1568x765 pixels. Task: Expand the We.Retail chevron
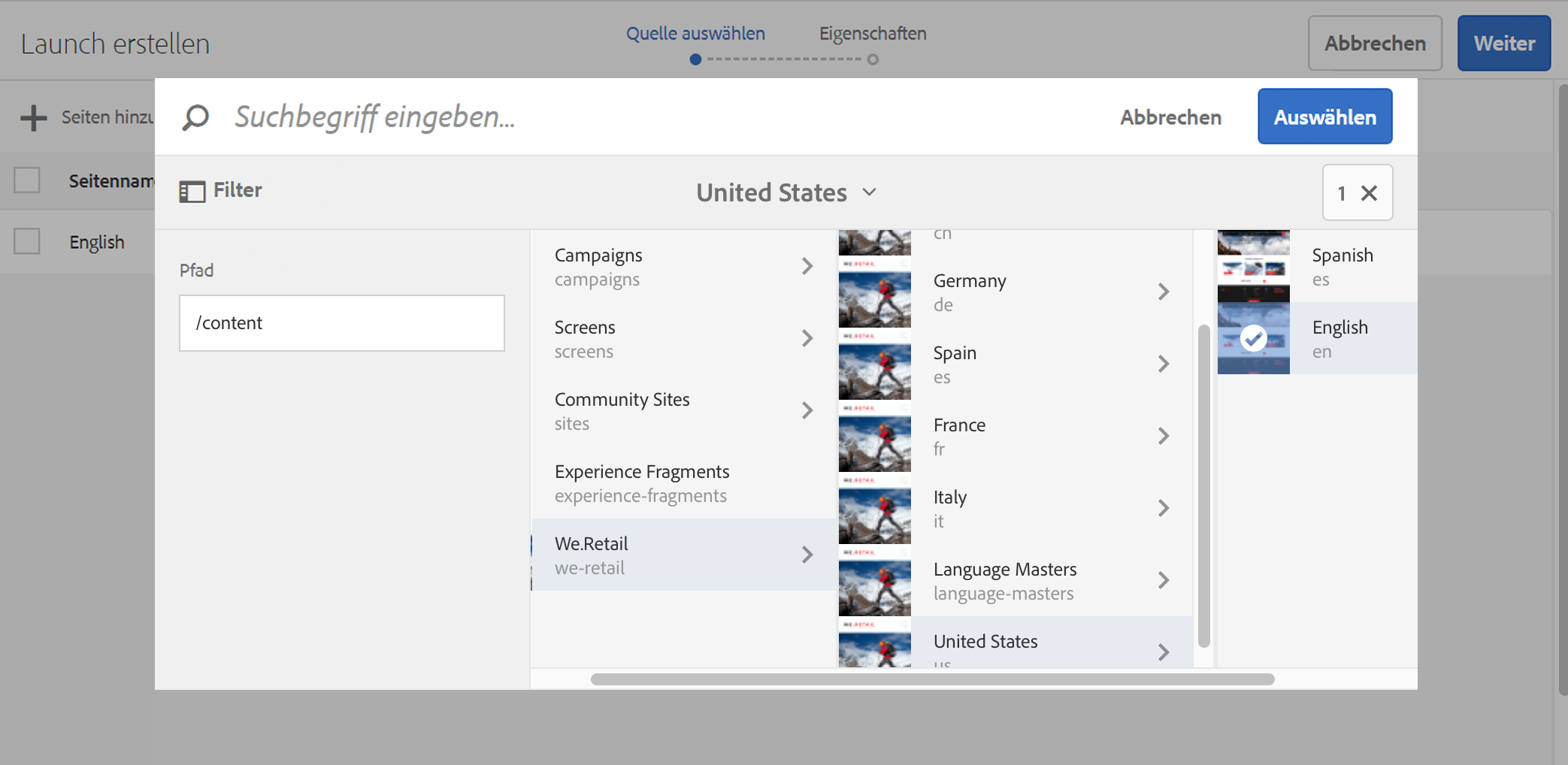pyautogui.click(x=807, y=555)
